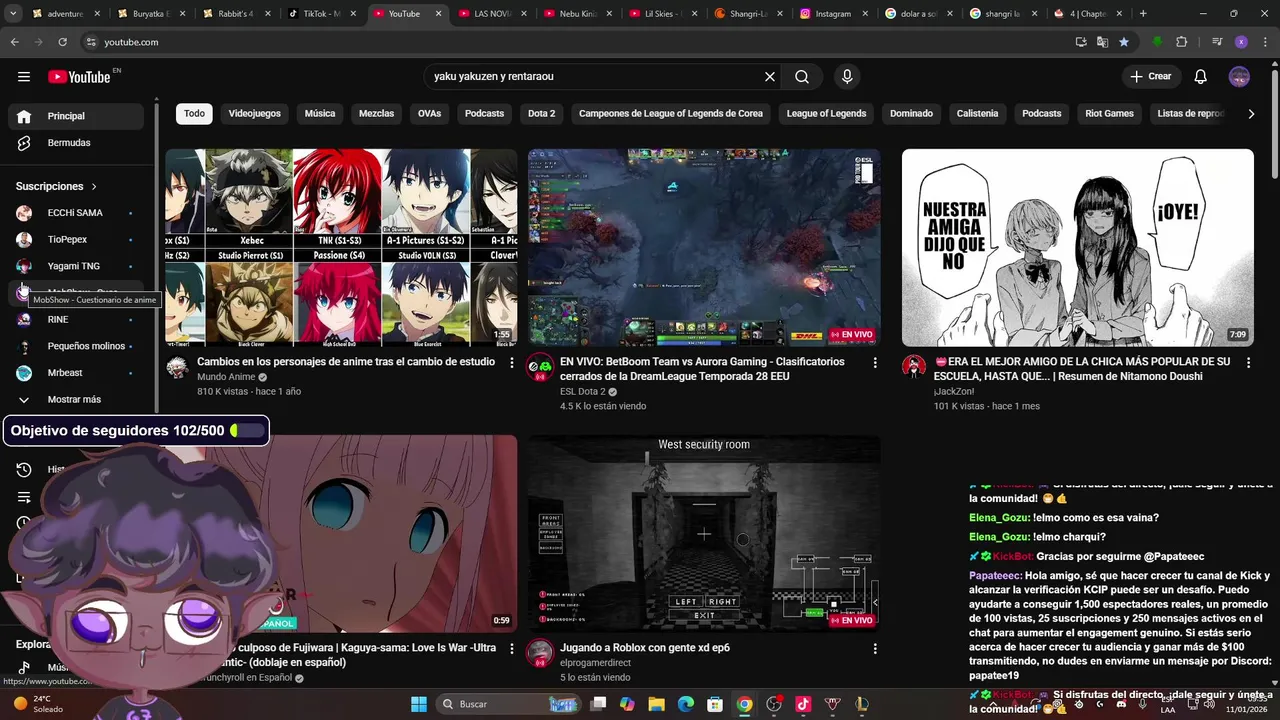The height and width of the screenshot is (720, 1280).
Task: Go back with the browser back arrow
Action: point(14,42)
